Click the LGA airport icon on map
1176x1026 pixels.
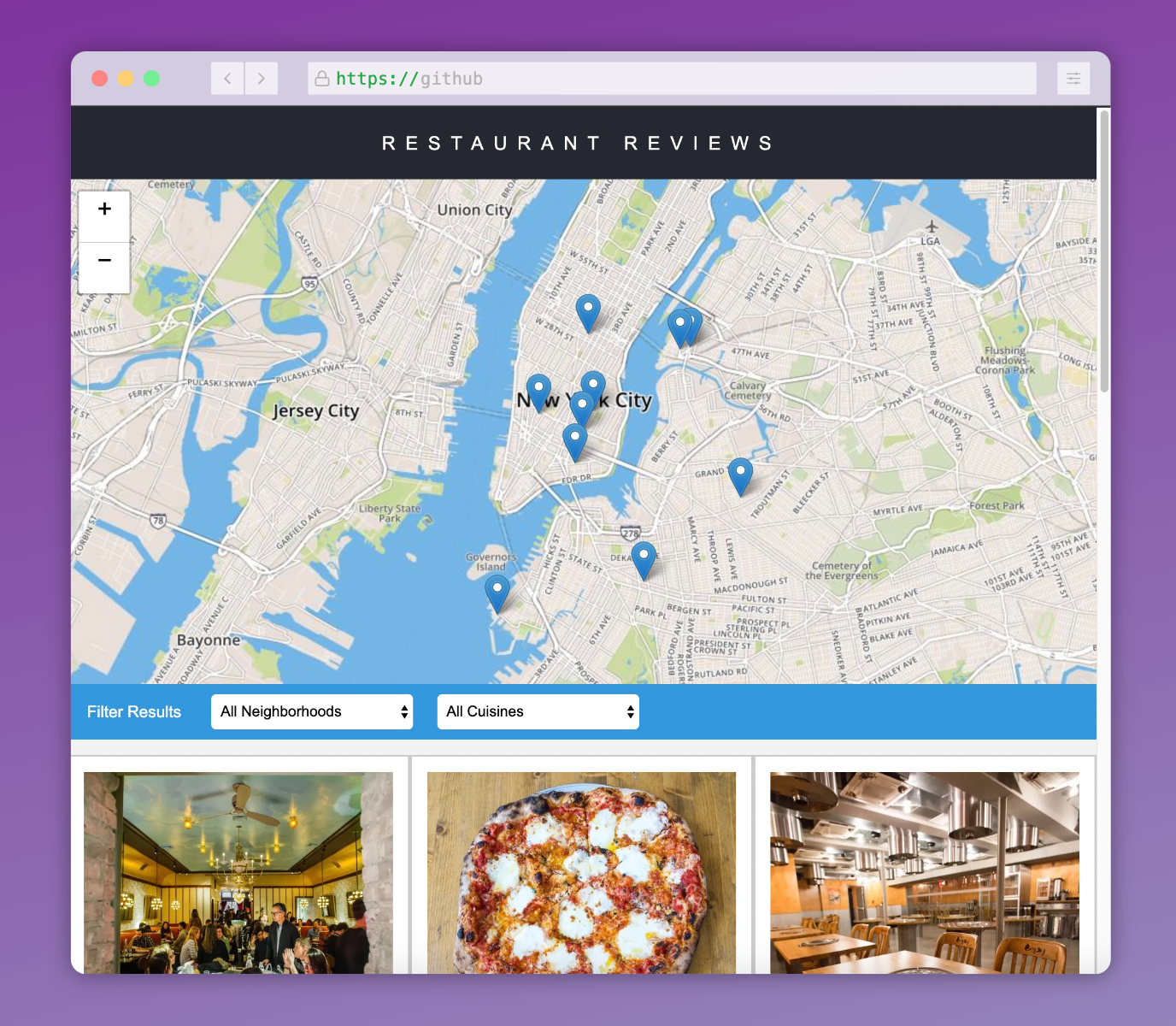[x=932, y=227]
